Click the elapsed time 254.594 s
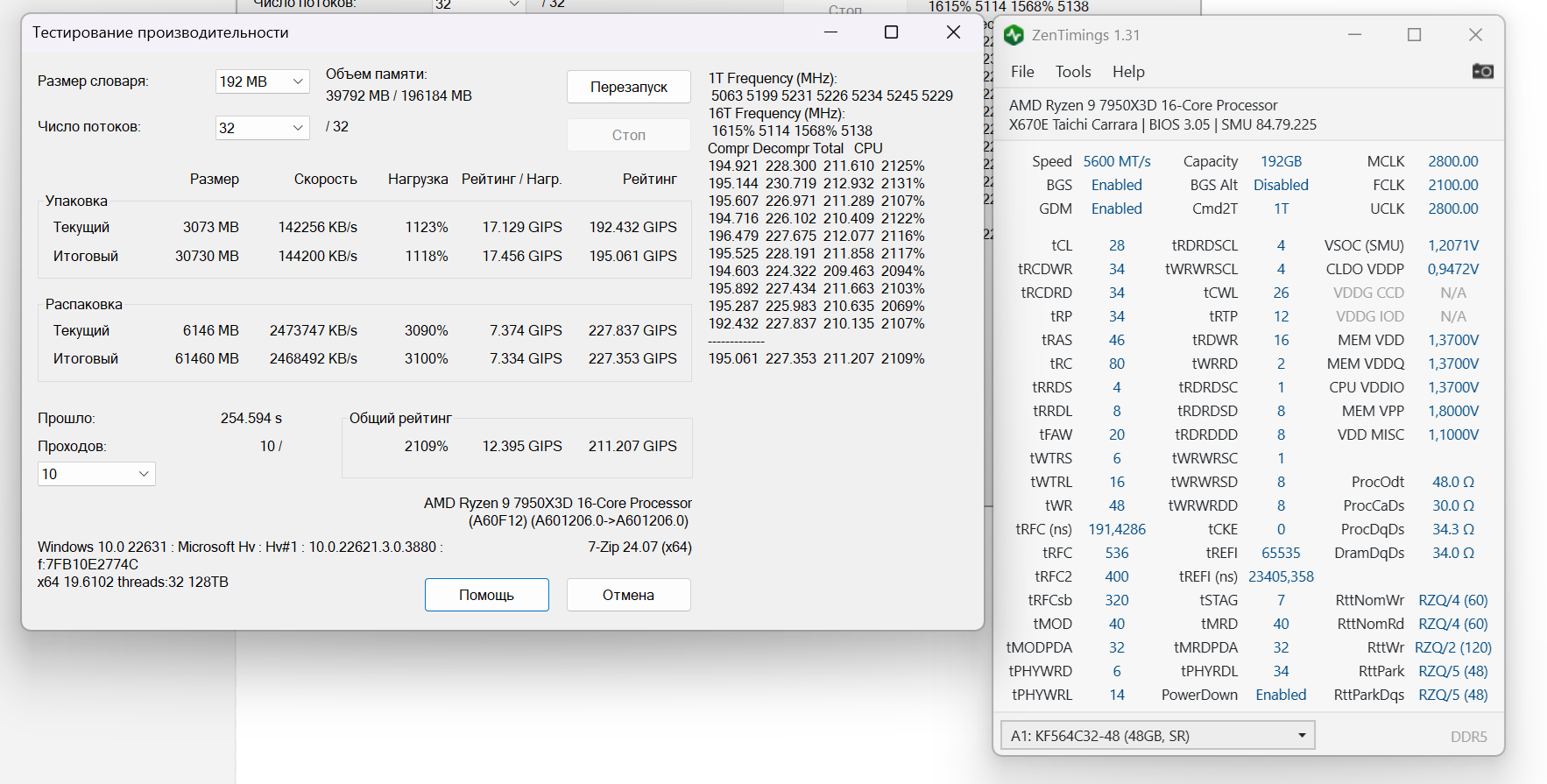Image resolution: width=1547 pixels, height=784 pixels. tap(251, 418)
